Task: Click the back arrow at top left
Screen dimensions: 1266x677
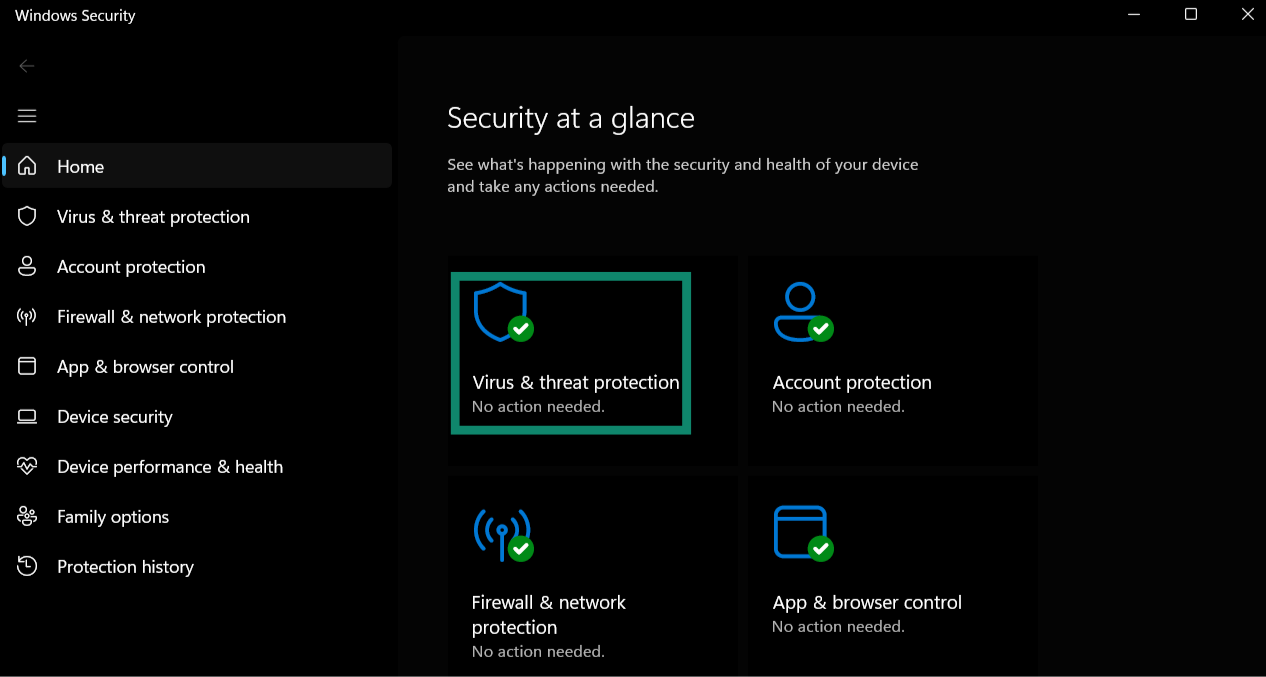Action: 26,65
